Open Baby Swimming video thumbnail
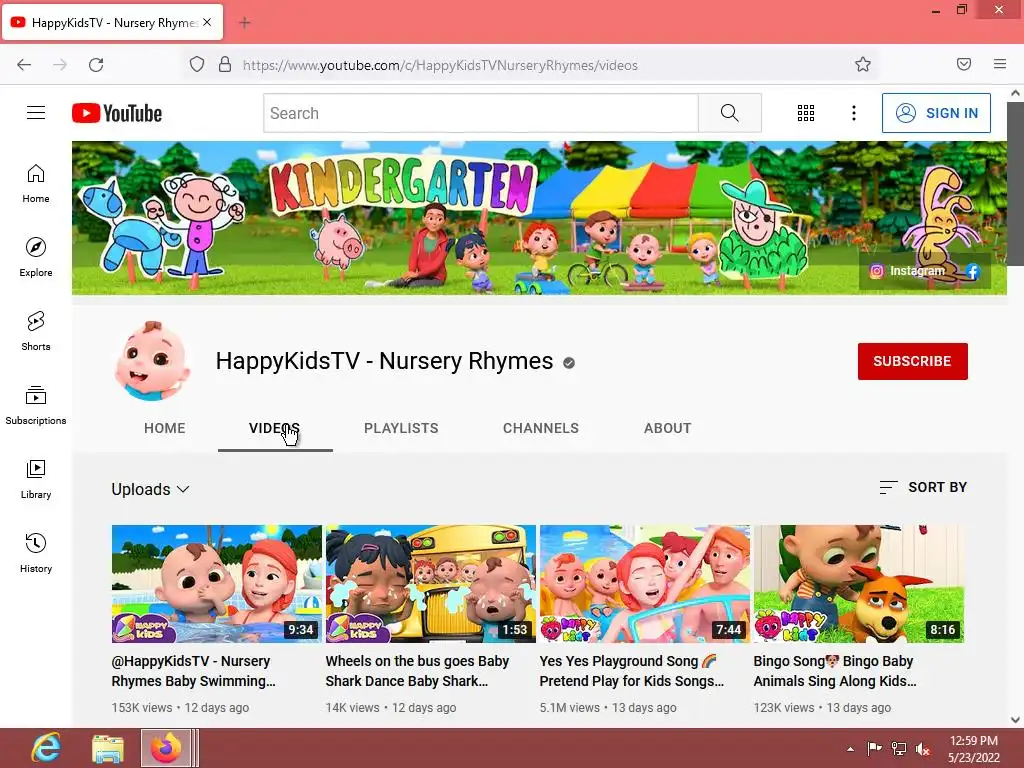The height and width of the screenshot is (768, 1024). pyautogui.click(x=217, y=584)
